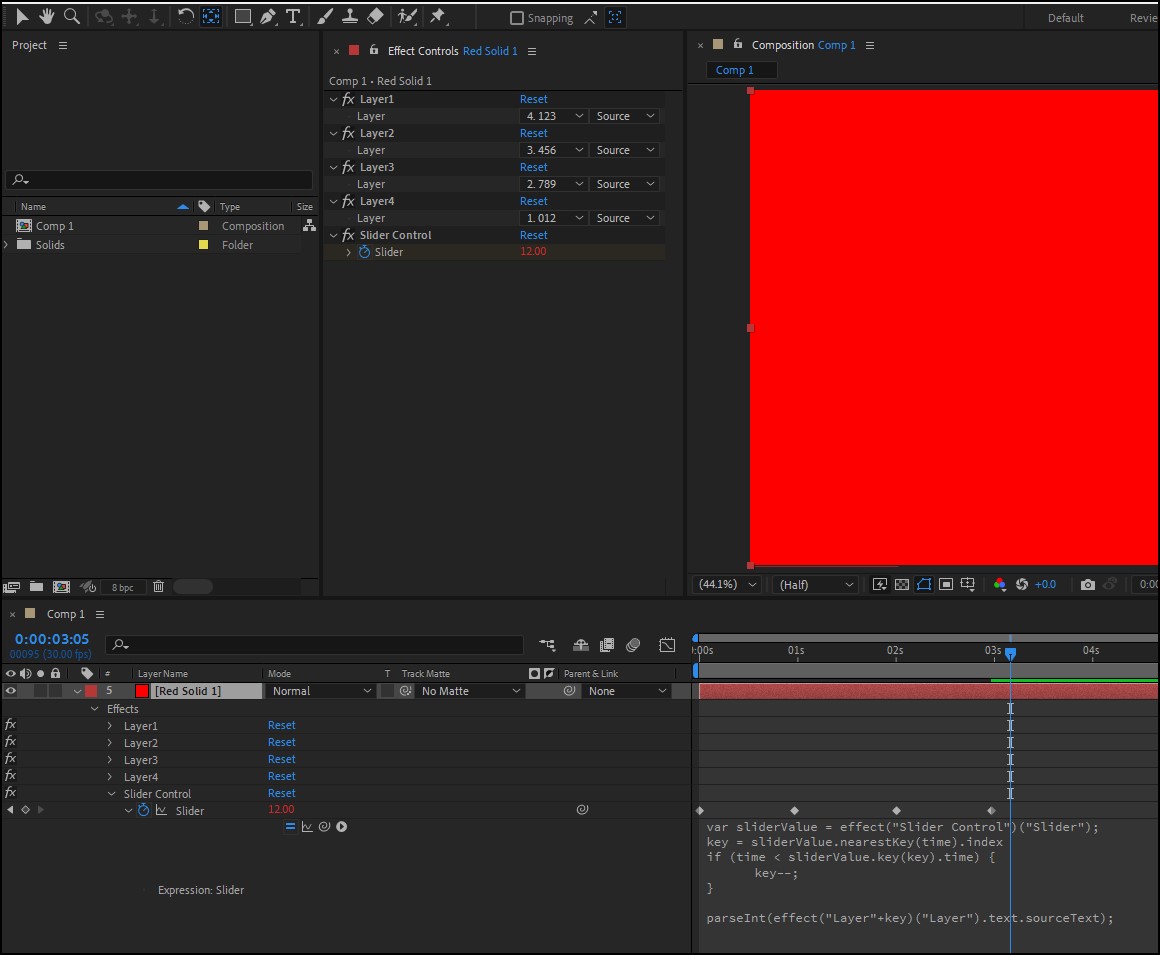Switch to the Comp 1 timeline tab
The height and width of the screenshot is (955, 1160).
tap(67, 613)
